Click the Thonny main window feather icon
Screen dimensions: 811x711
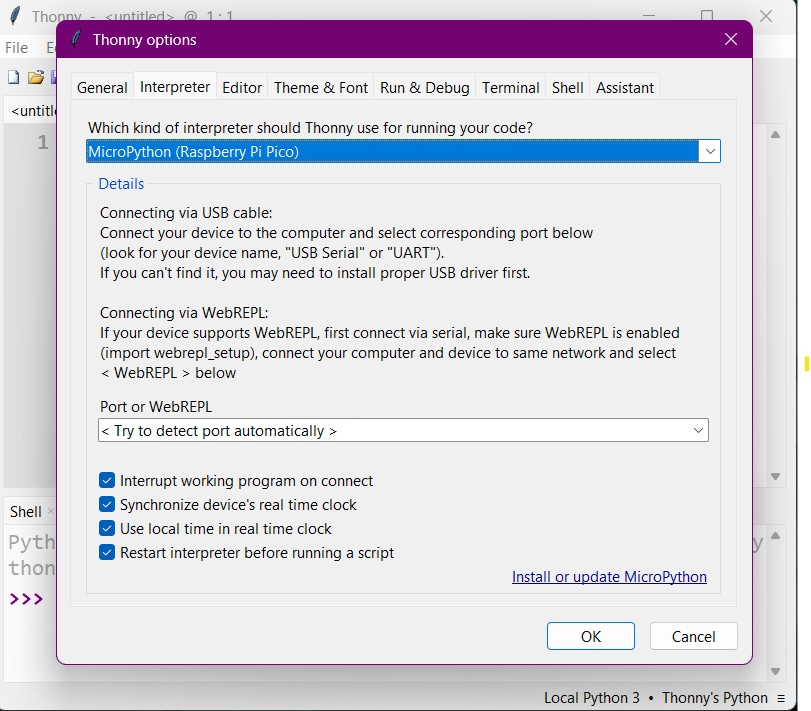point(15,16)
